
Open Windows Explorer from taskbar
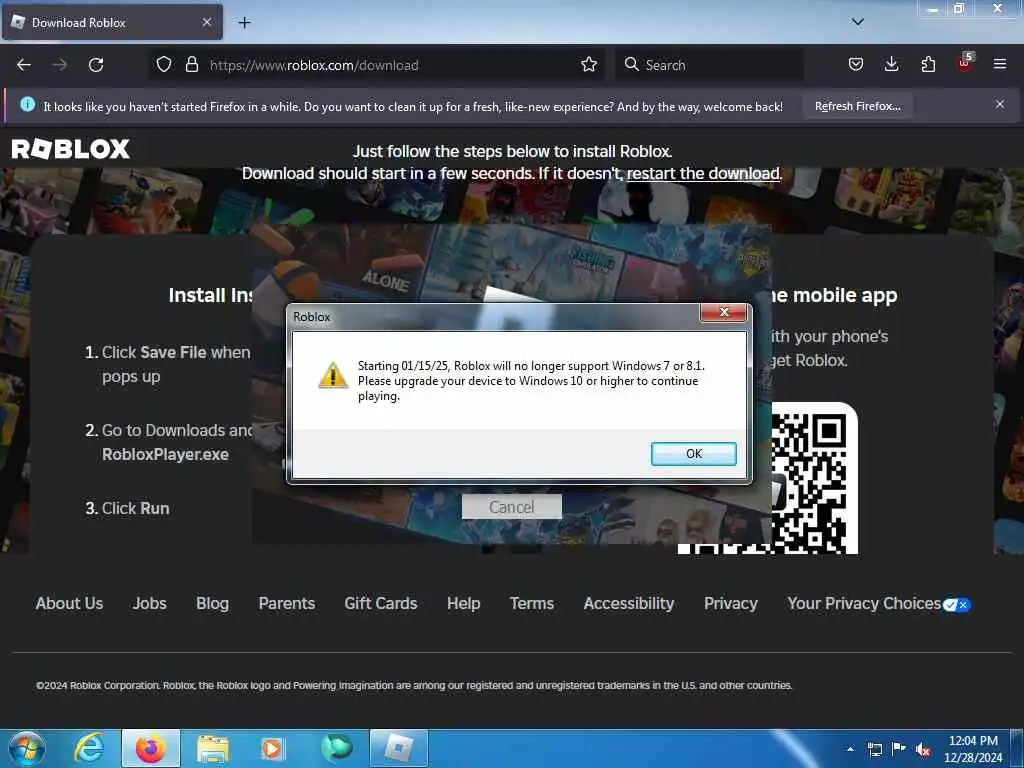(213, 748)
